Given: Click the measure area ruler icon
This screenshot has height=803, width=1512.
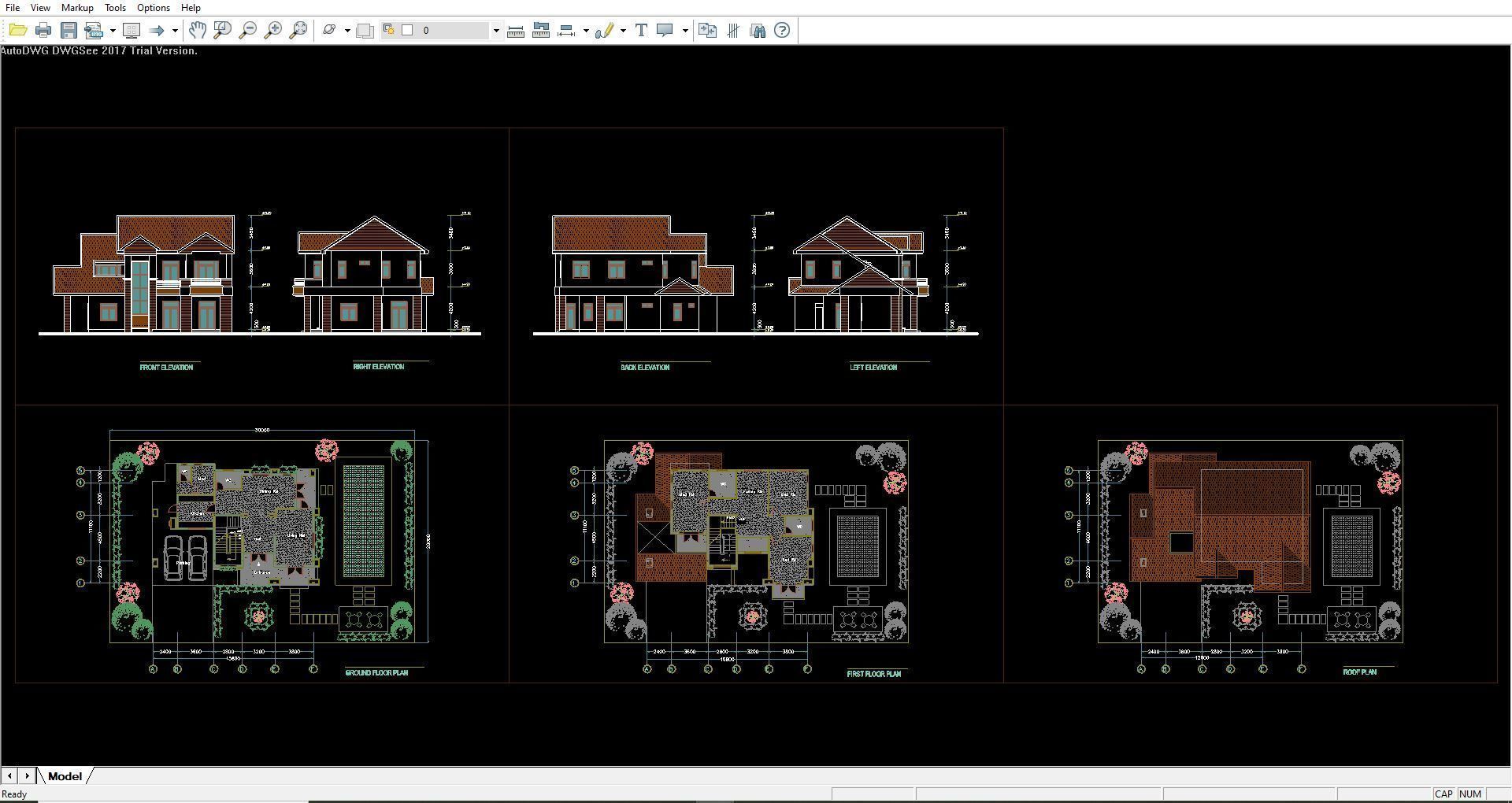Looking at the screenshot, I should (x=541, y=31).
